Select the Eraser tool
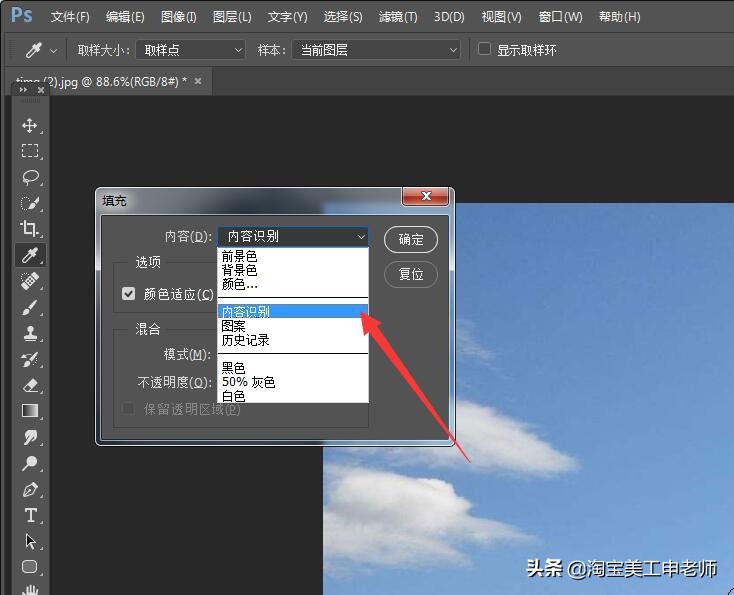Image resolution: width=734 pixels, height=595 pixels. [30, 385]
